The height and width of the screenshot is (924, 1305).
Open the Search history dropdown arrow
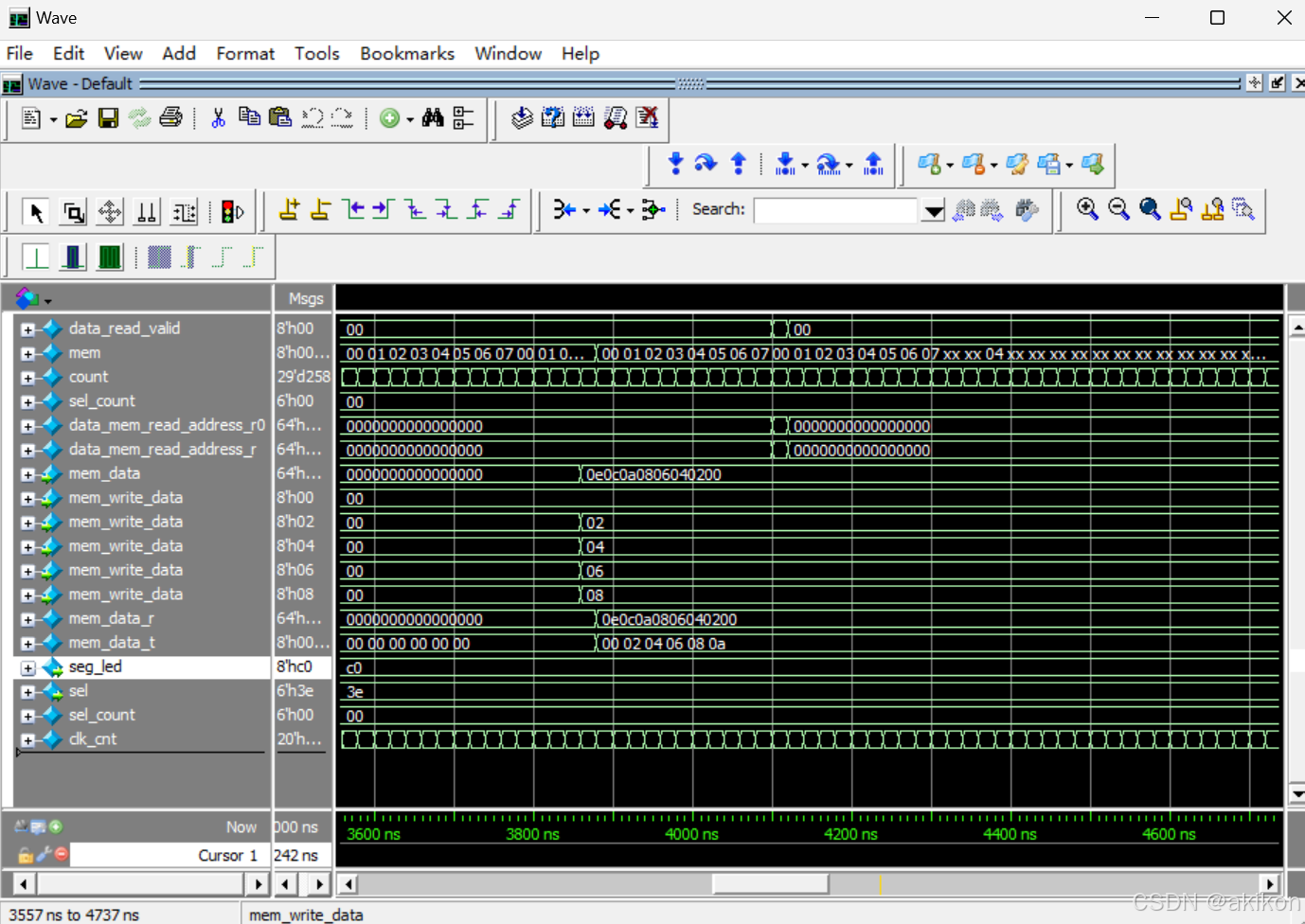(934, 210)
